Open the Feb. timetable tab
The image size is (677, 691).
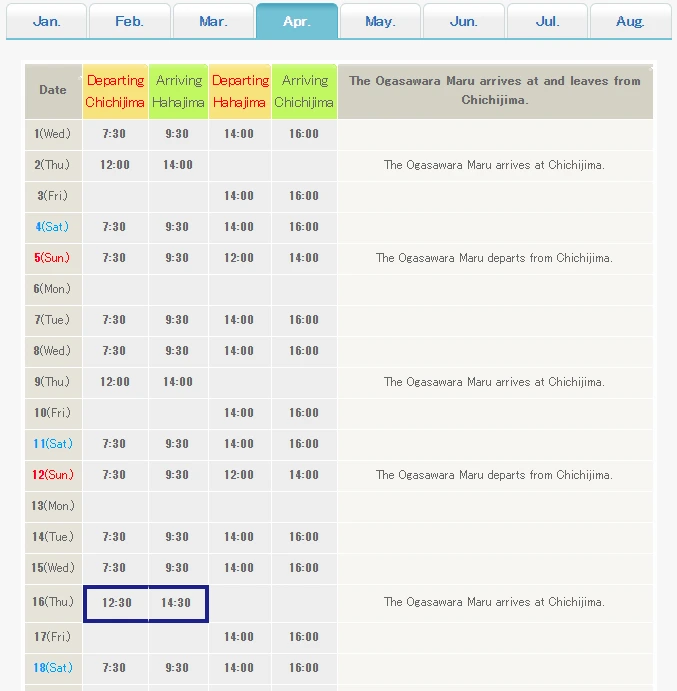(130, 21)
